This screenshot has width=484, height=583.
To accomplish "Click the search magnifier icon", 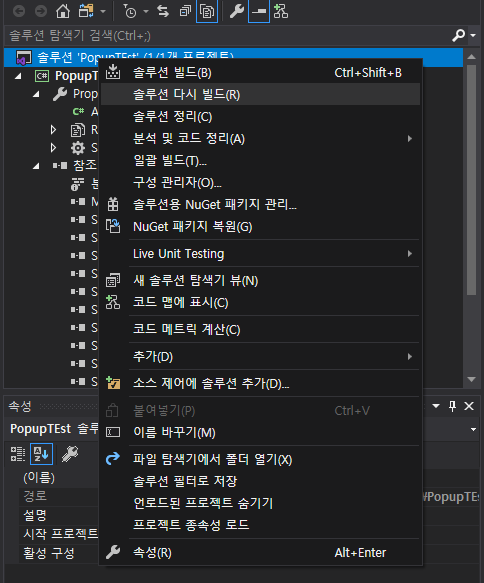I will click(x=458, y=35).
